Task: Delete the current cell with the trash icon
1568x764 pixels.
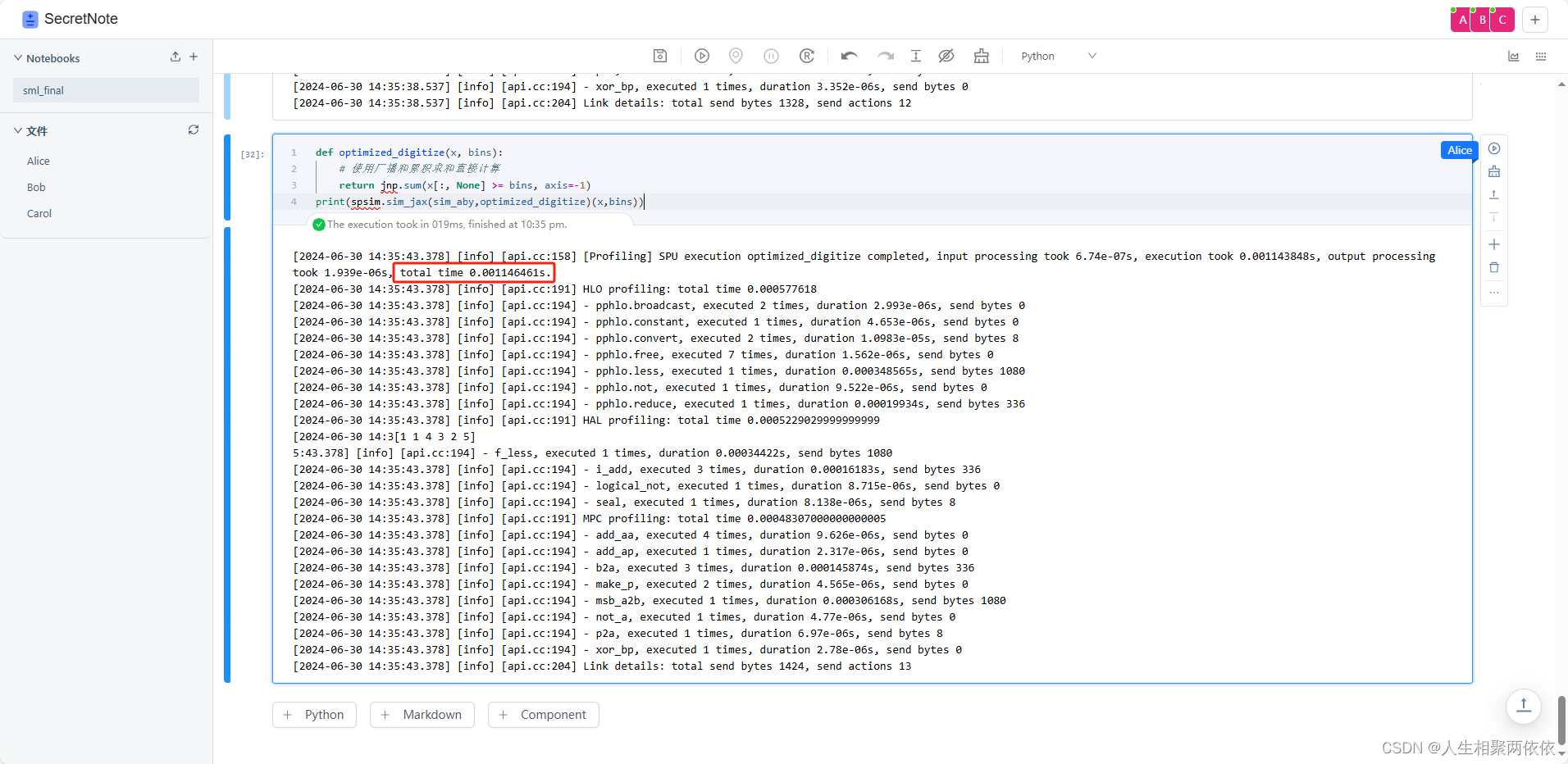Action: click(1494, 267)
